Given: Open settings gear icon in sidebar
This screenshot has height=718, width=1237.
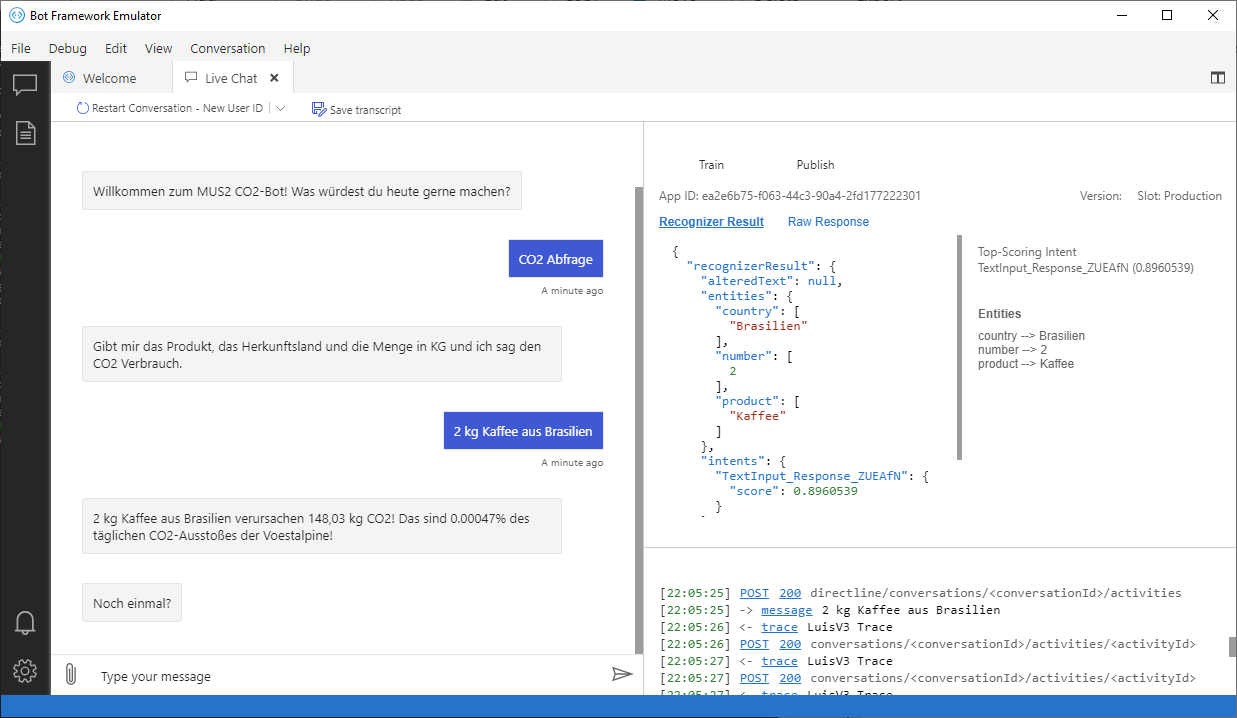Looking at the screenshot, I should (x=25, y=670).
